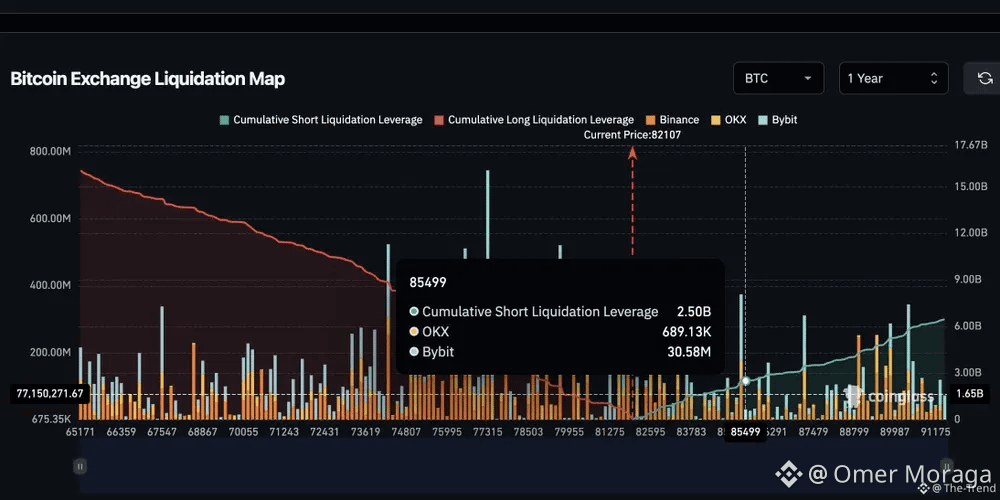Click the 77315 x-axis price label

tap(487, 432)
